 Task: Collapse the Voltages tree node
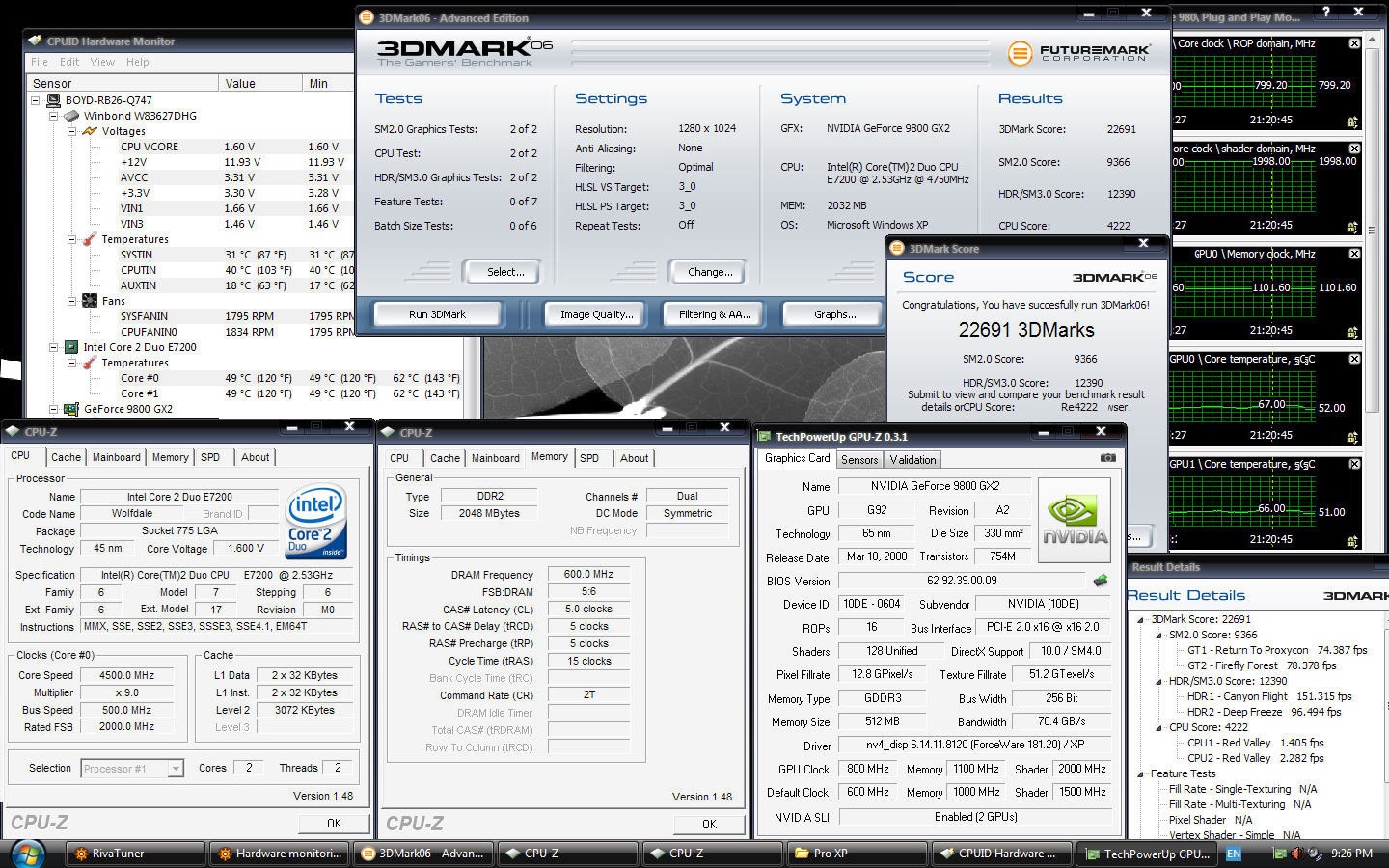point(73,131)
